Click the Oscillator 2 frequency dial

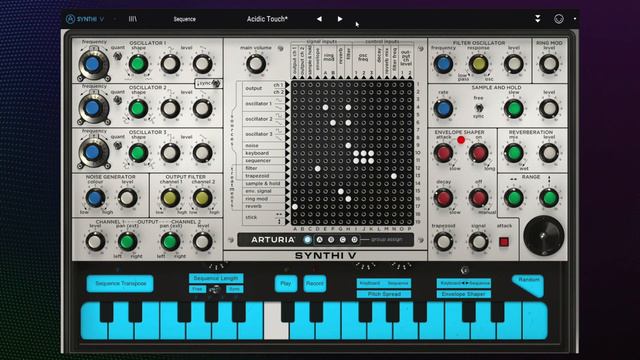93,109
